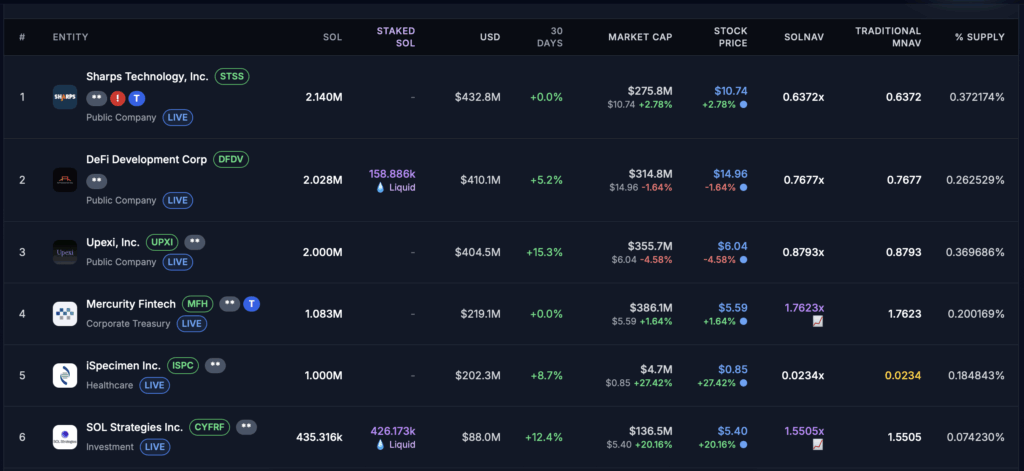Click the ENTITY column header
Image resolution: width=1024 pixels, height=471 pixels.
(x=71, y=37)
